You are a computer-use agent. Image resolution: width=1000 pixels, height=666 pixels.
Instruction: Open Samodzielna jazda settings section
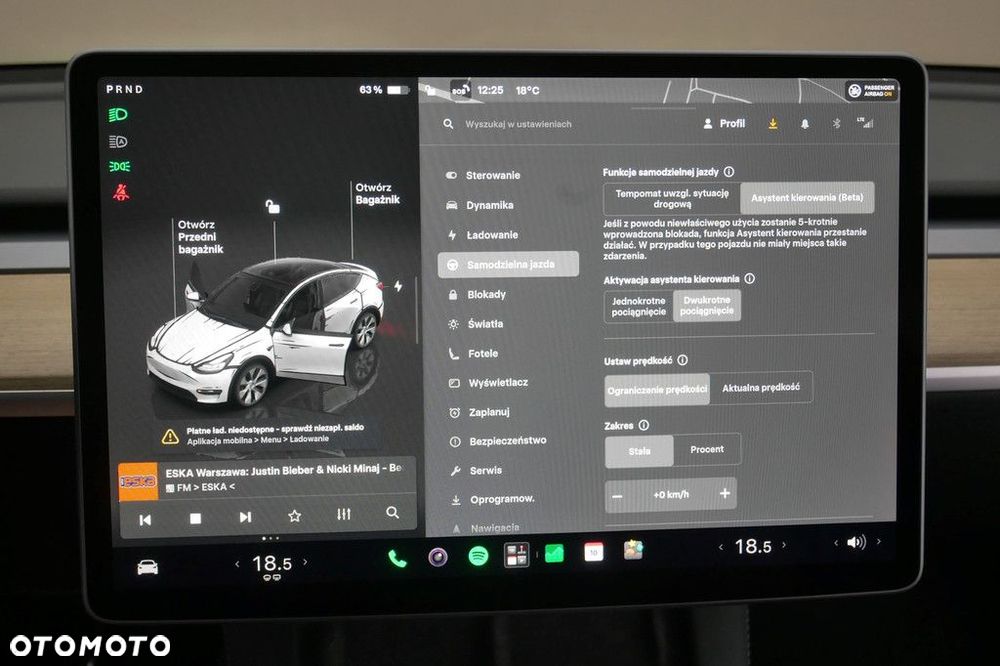click(x=508, y=264)
